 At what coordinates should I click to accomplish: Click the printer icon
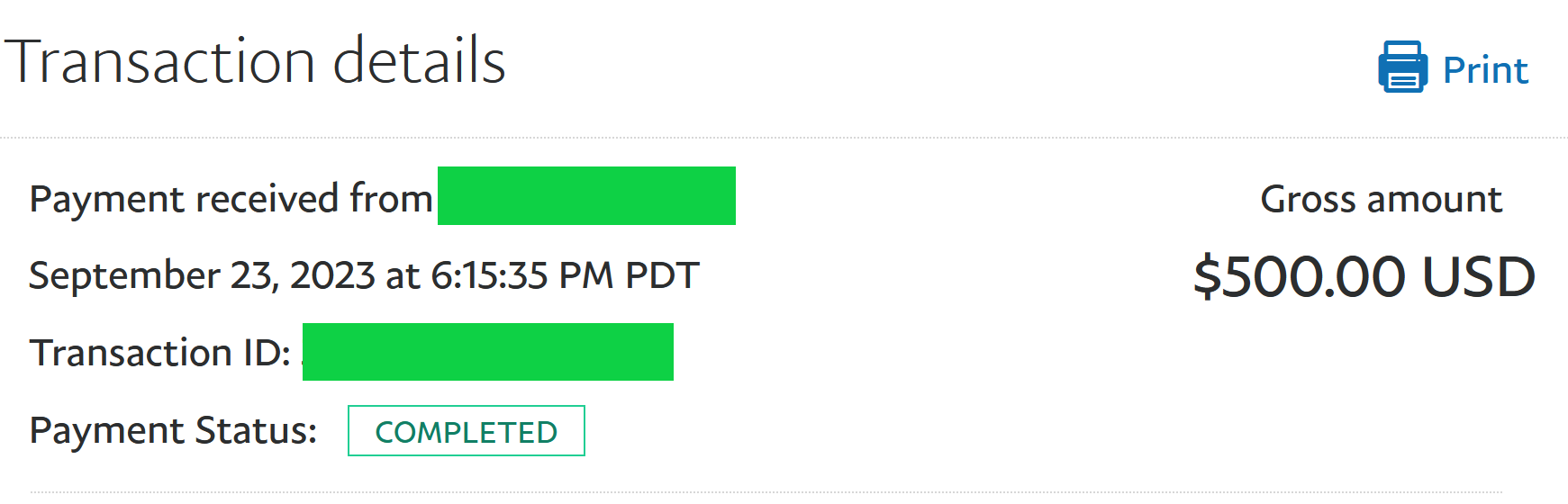pos(1401,67)
